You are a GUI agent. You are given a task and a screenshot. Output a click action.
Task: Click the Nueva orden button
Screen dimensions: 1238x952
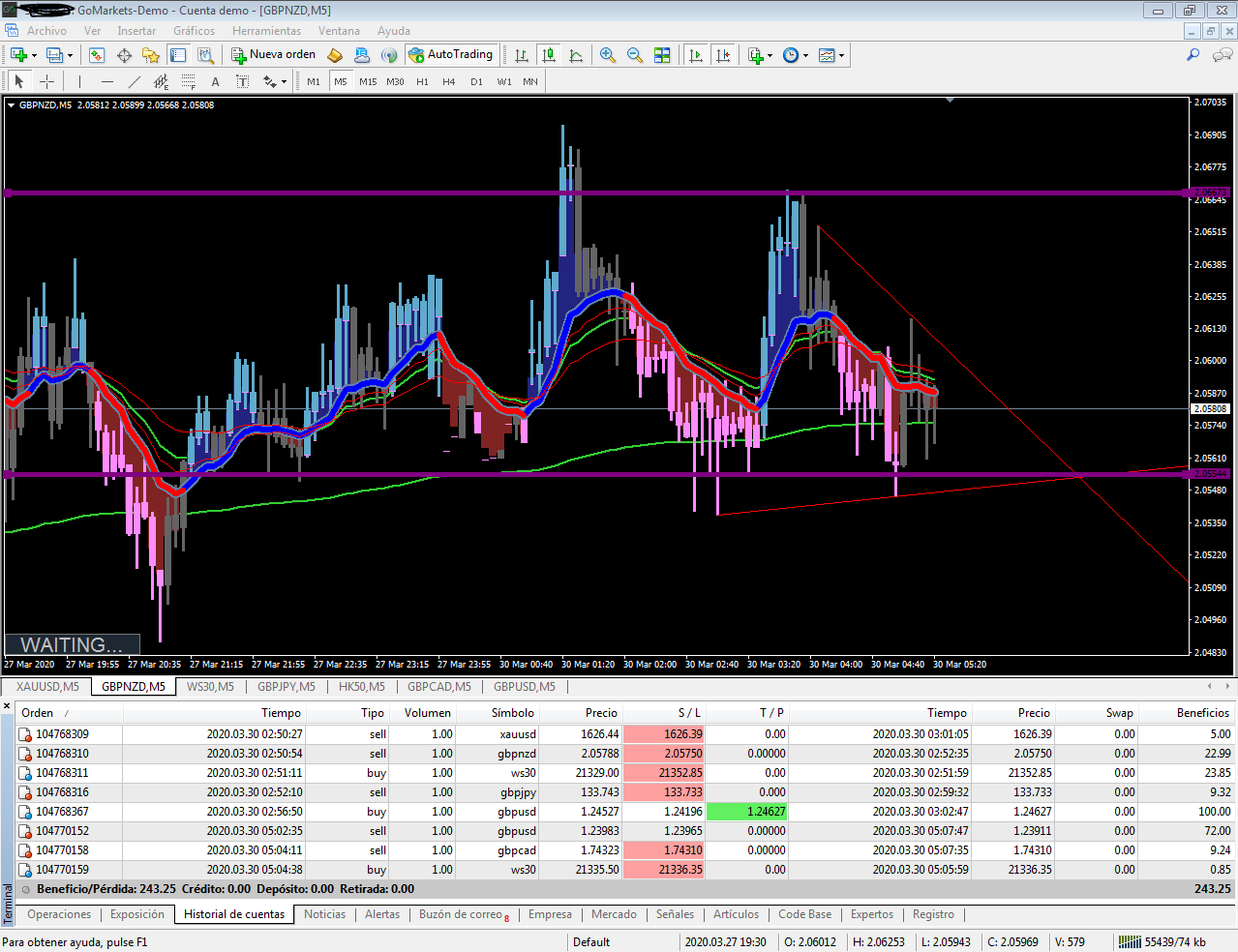point(274,55)
